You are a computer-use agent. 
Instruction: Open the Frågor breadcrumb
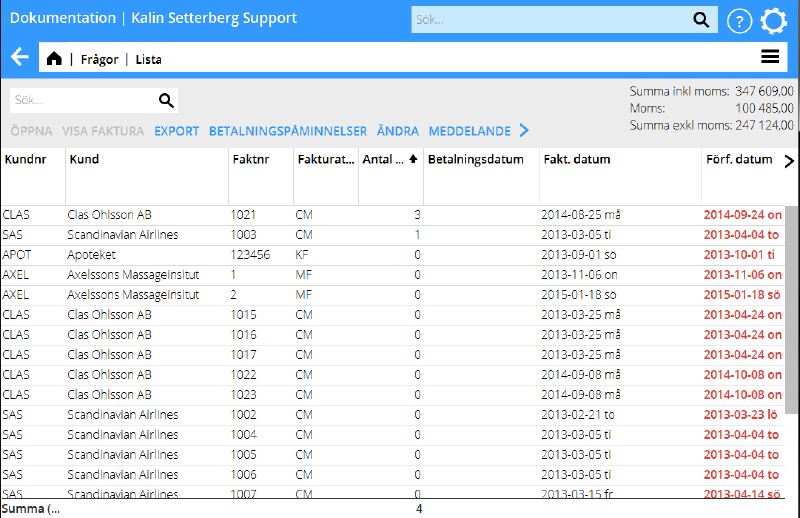(x=99, y=59)
